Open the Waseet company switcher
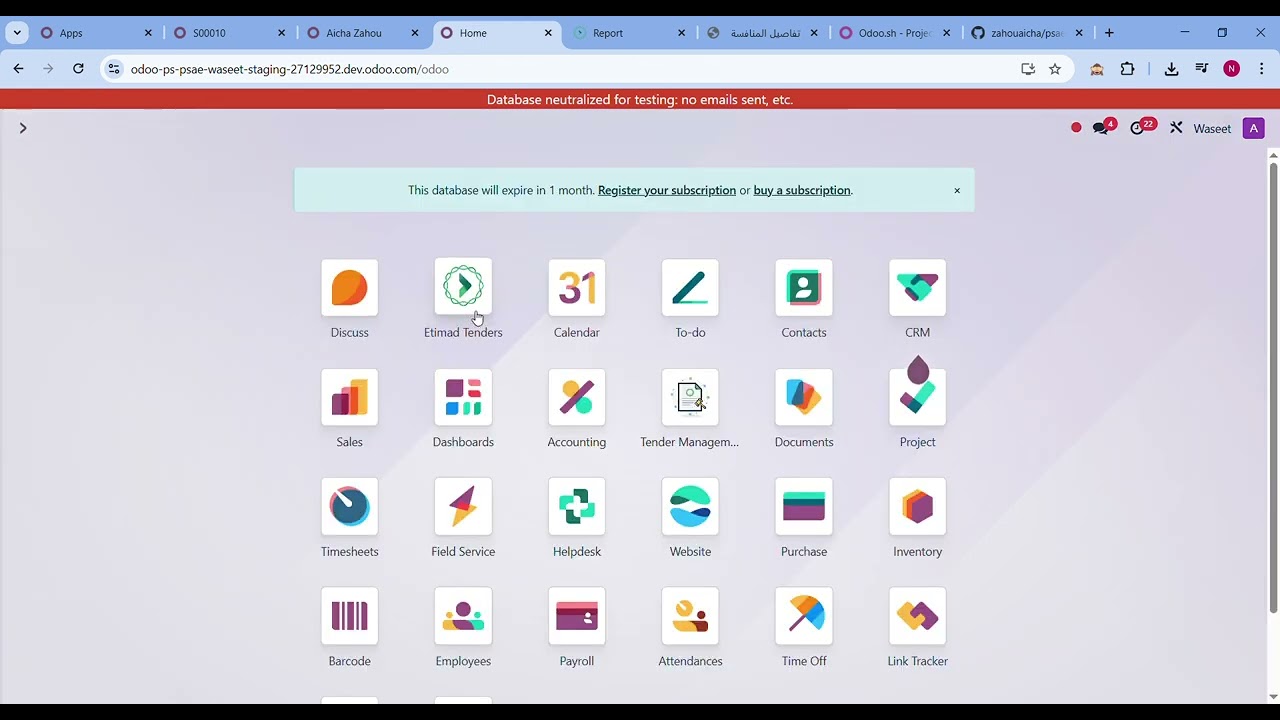This screenshot has width=1280, height=720. click(1212, 129)
